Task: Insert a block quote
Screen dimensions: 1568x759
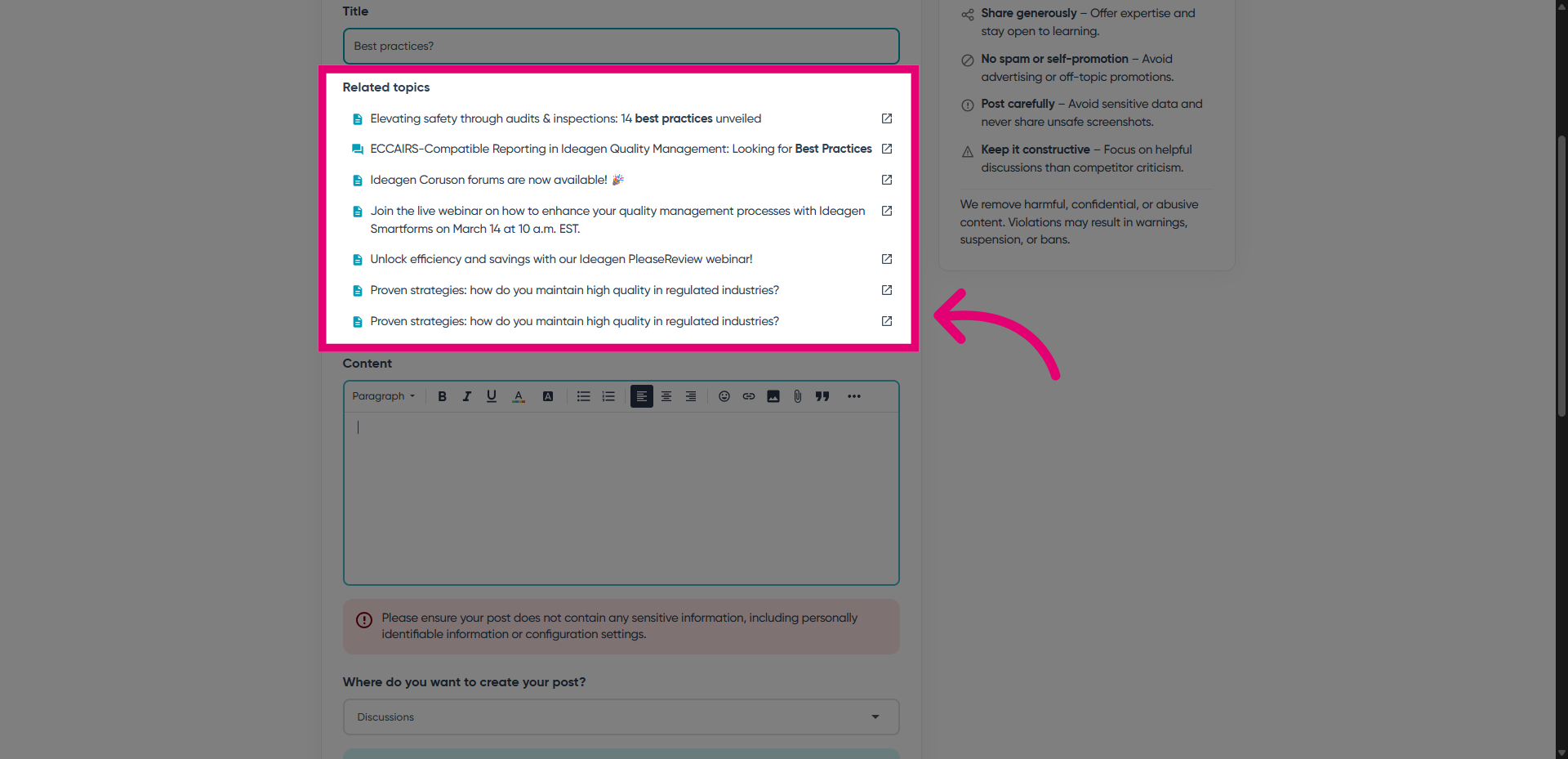Action: click(822, 396)
